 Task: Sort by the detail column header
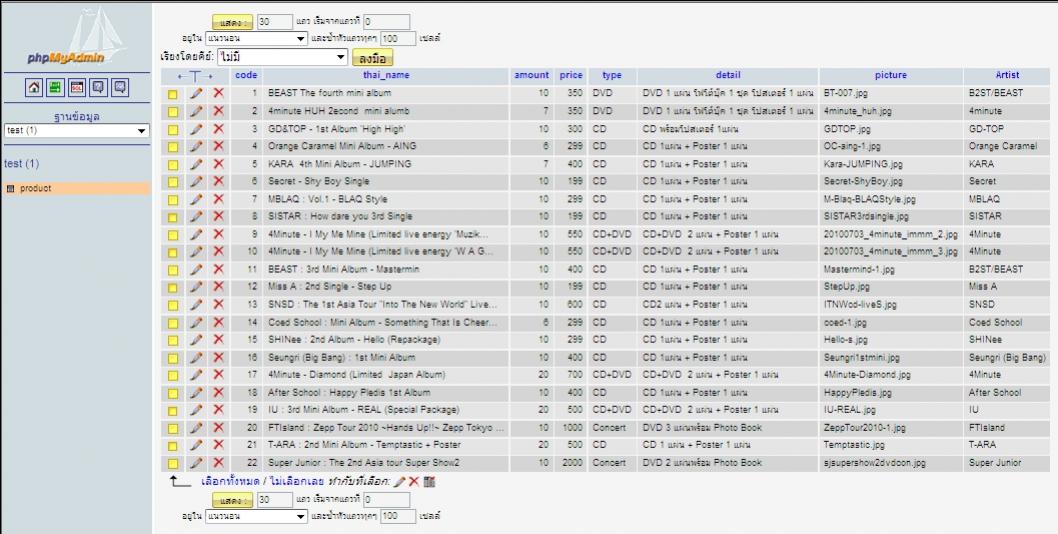pyautogui.click(x=728, y=76)
